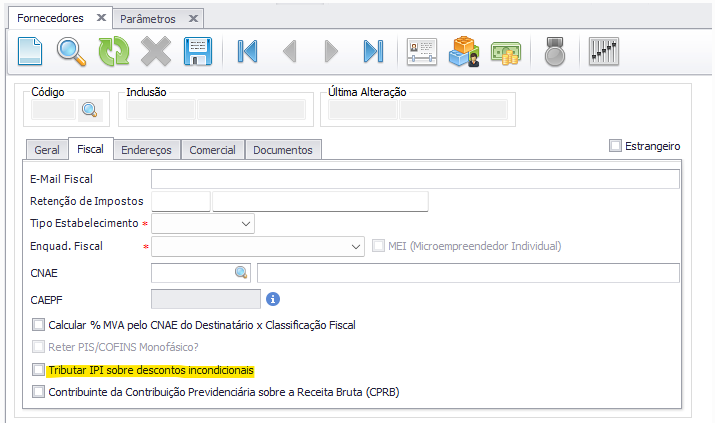Jump to the last record
This screenshot has width=715, height=423.
coord(373,51)
